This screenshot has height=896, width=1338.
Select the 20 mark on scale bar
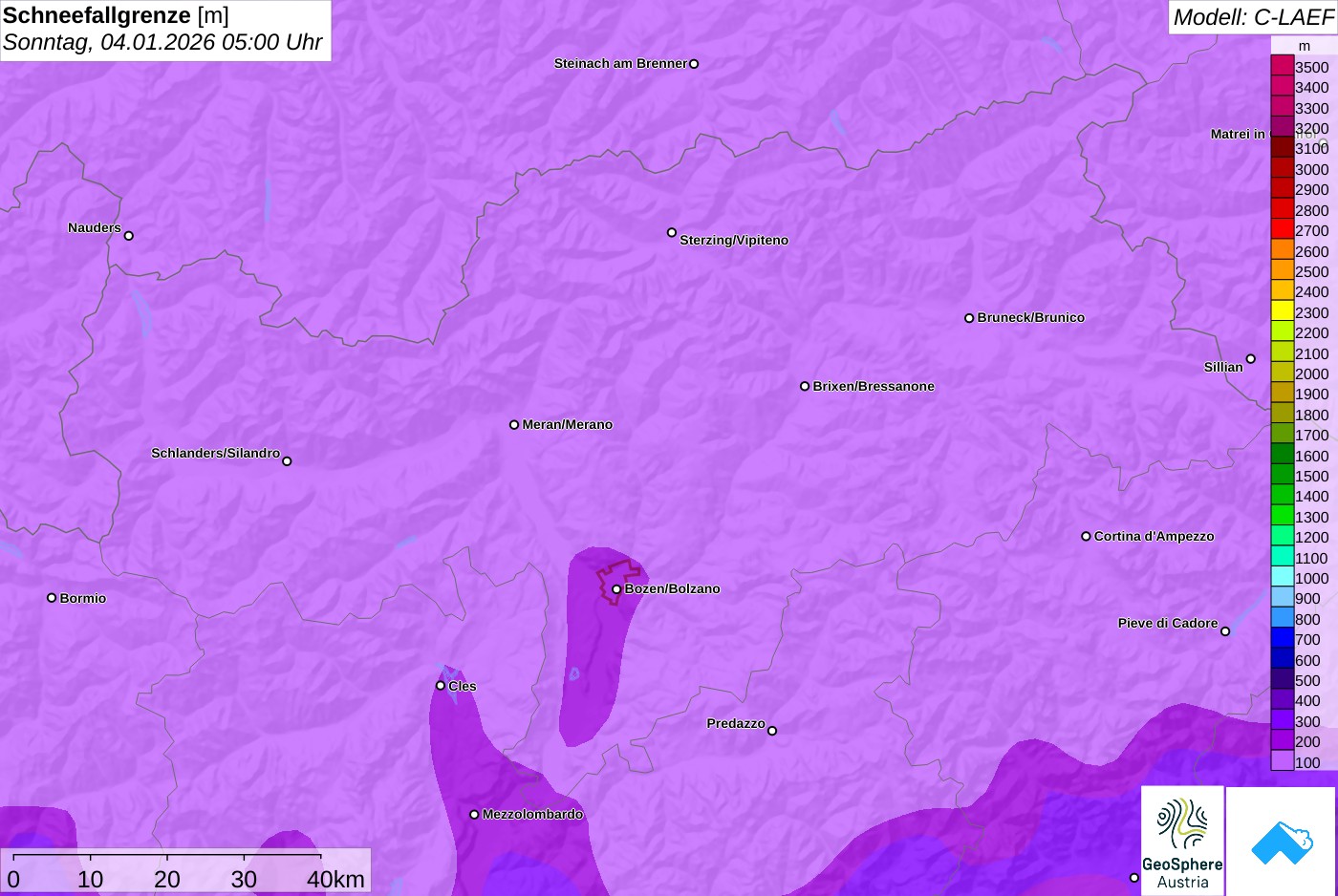click(x=167, y=879)
